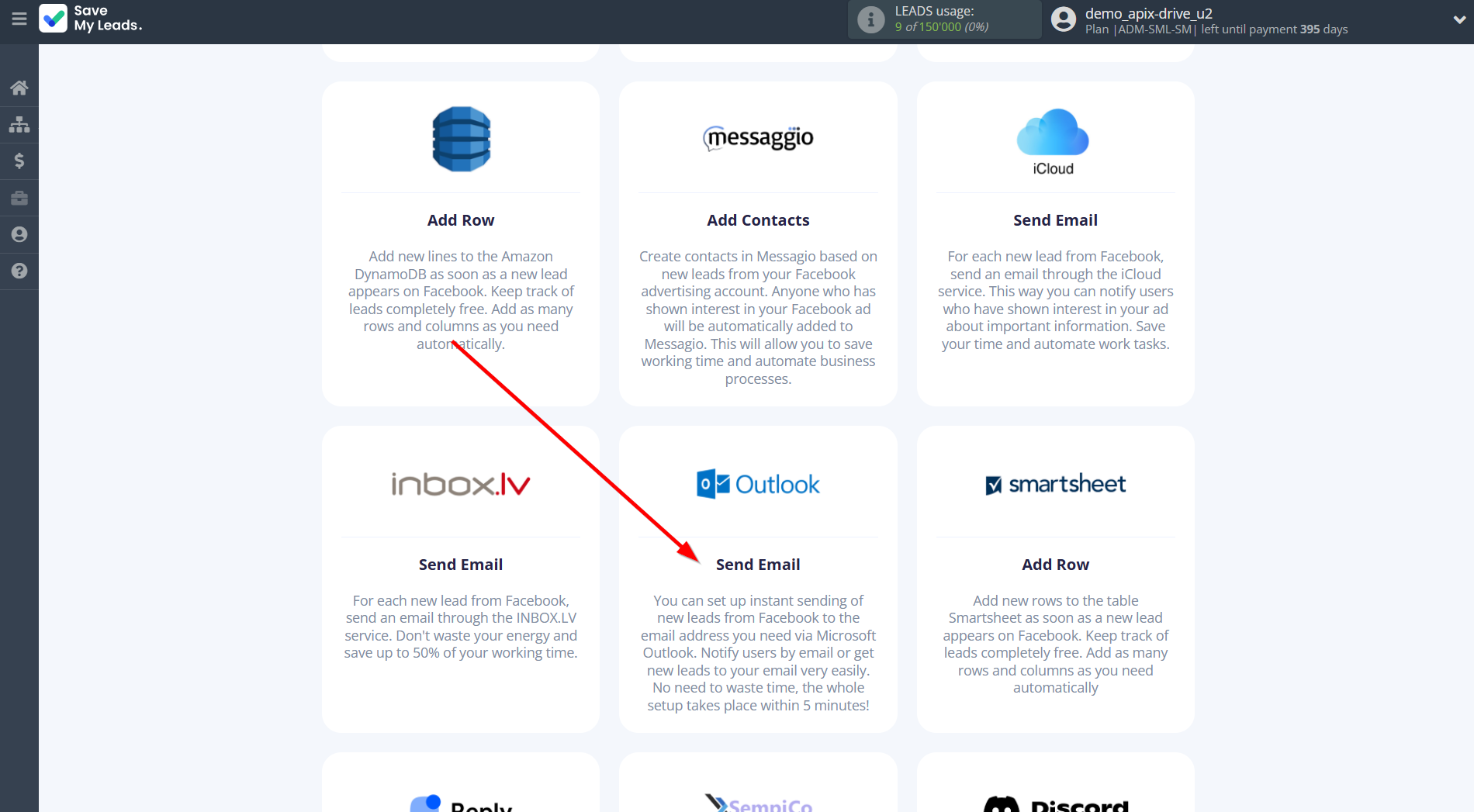Click the Messaggio logo
Viewport: 1474px width, 812px height.
pyautogui.click(x=758, y=138)
